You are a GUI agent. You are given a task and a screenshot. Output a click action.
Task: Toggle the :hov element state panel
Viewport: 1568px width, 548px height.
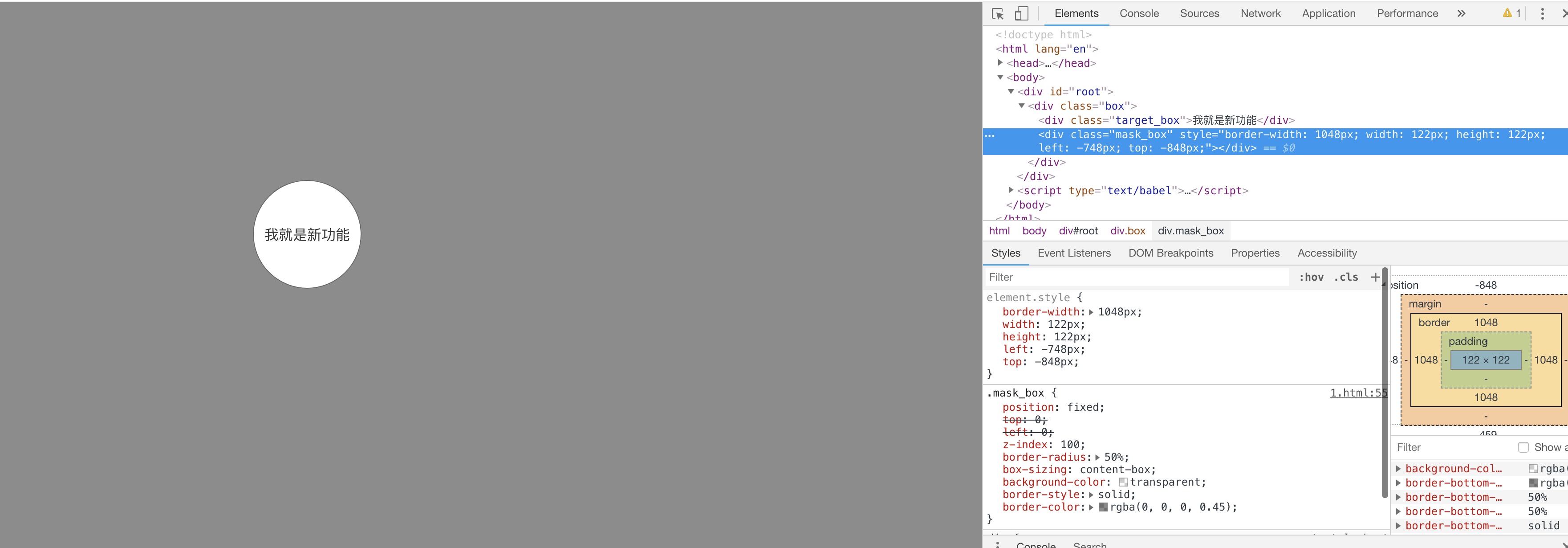[1311, 277]
